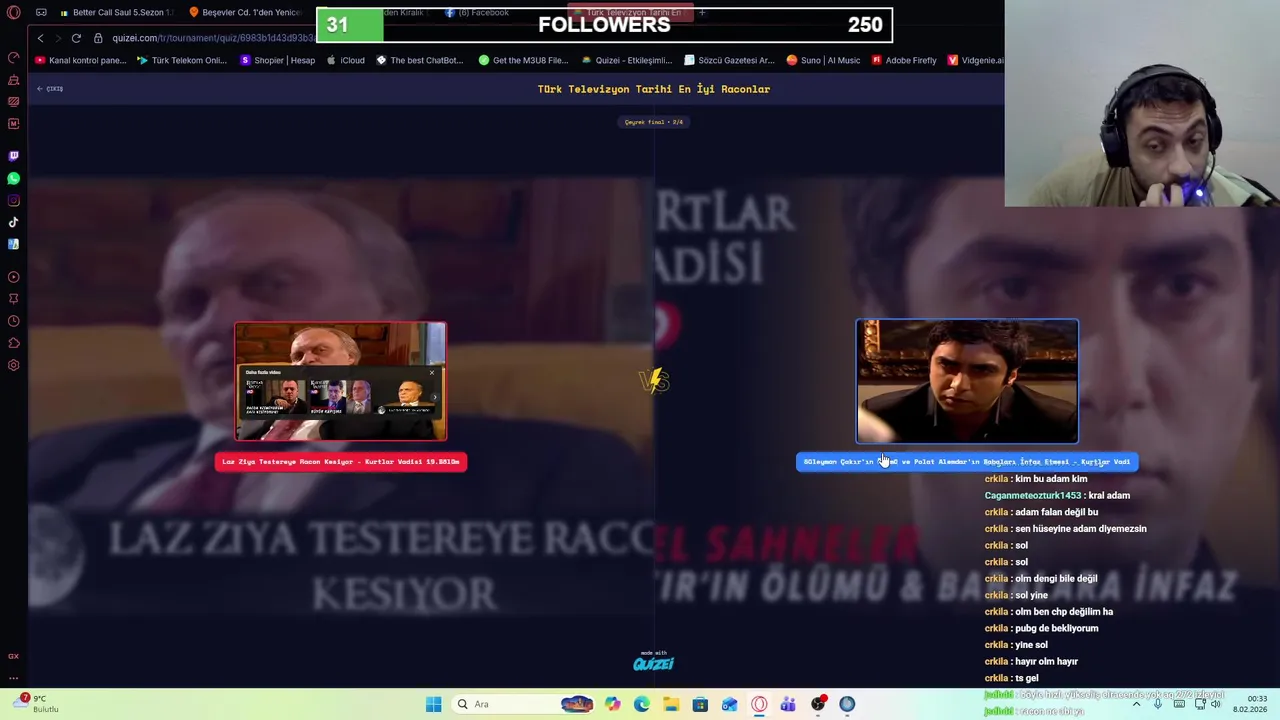Open Microsoft Store from taskbar
The width and height of the screenshot is (1280, 720).
point(700,704)
